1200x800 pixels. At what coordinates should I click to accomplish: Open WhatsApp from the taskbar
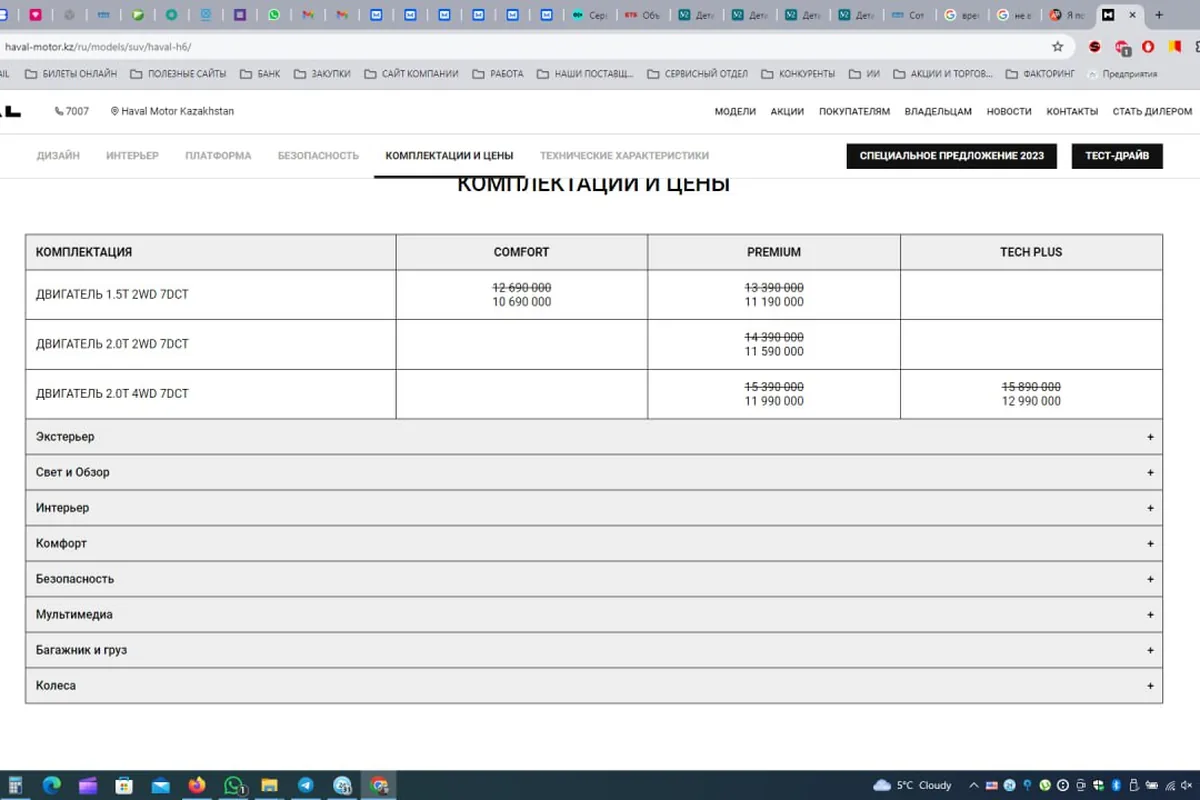pyautogui.click(x=234, y=785)
